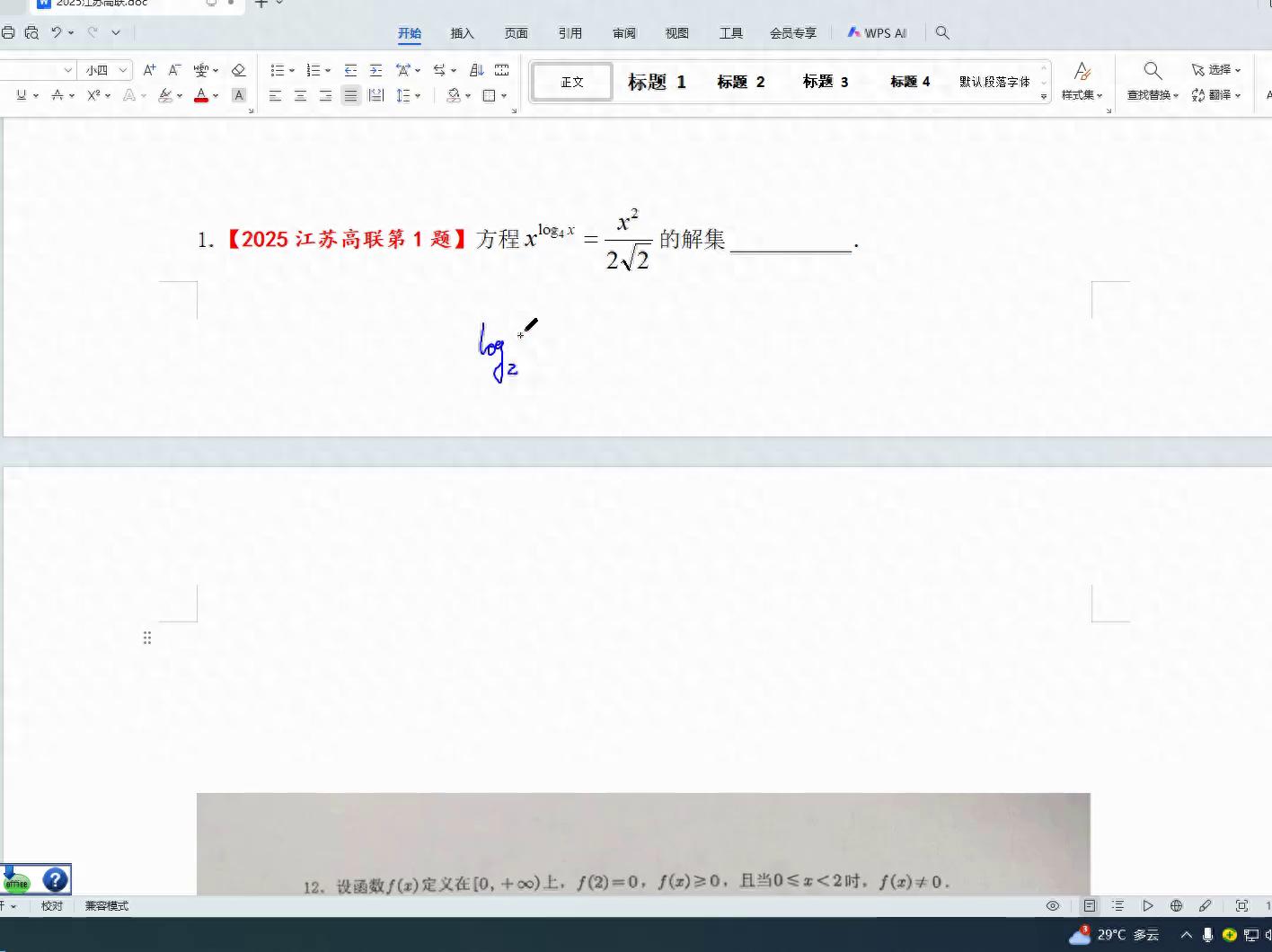Screen dimensions: 1272x952
Task: Apply the 标题 1 heading style
Action: coord(656,81)
